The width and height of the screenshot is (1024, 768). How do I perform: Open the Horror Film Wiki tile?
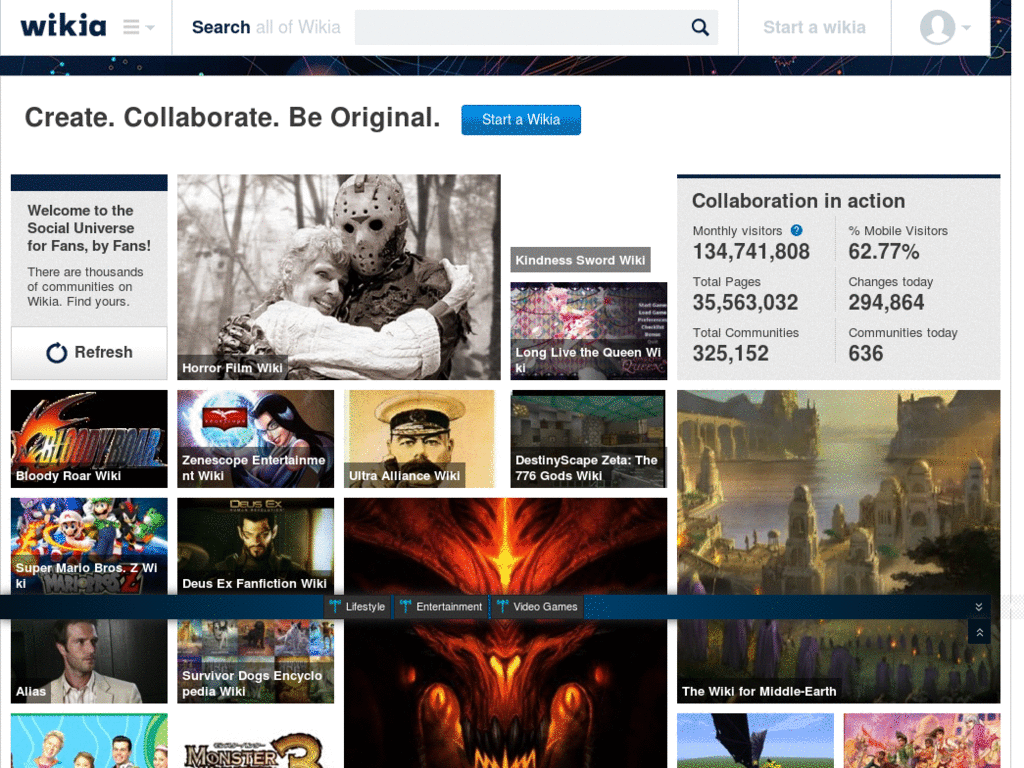pos(339,277)
